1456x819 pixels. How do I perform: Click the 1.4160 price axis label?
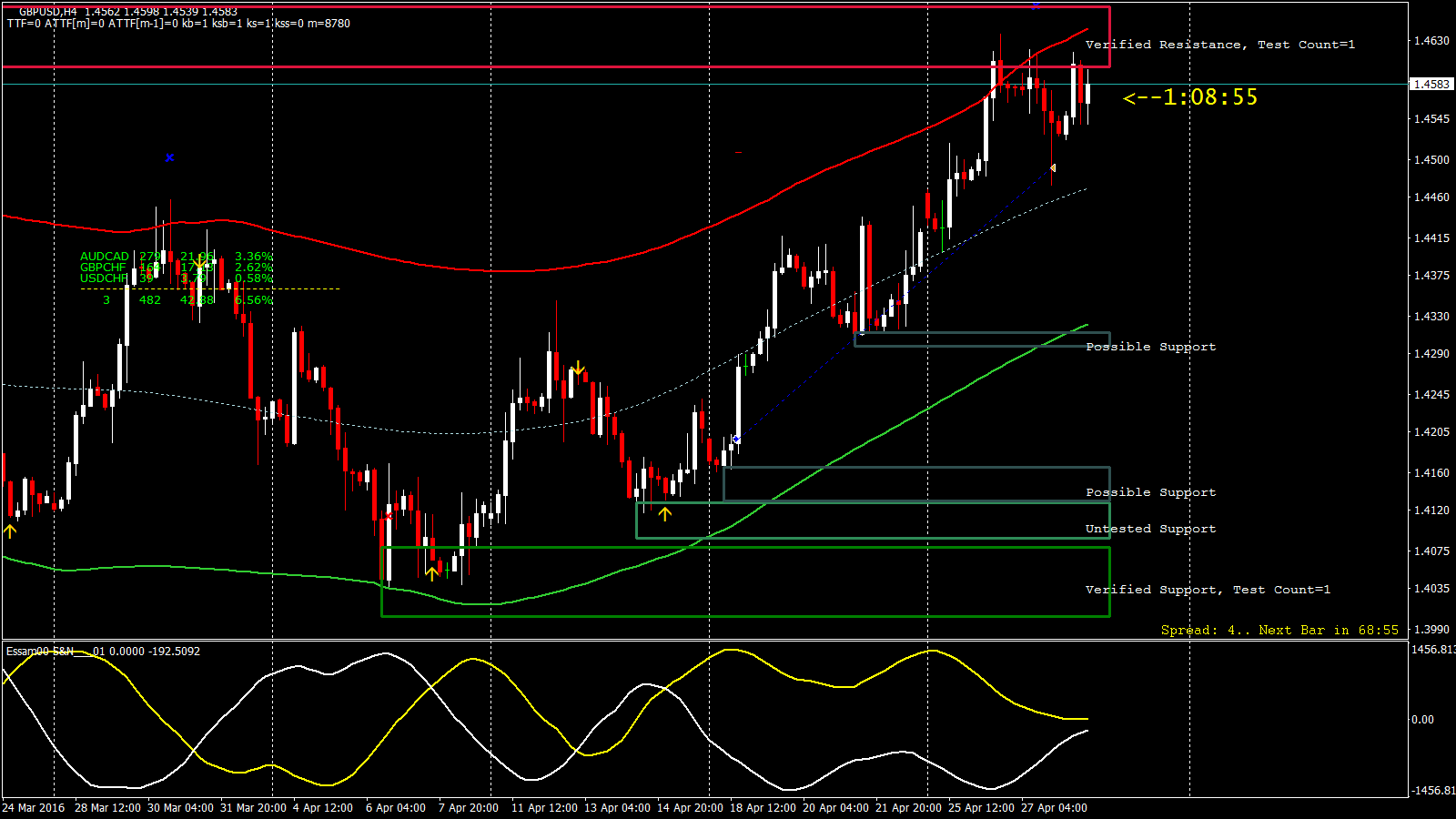pyautogui.click(x=1431, y=473)
